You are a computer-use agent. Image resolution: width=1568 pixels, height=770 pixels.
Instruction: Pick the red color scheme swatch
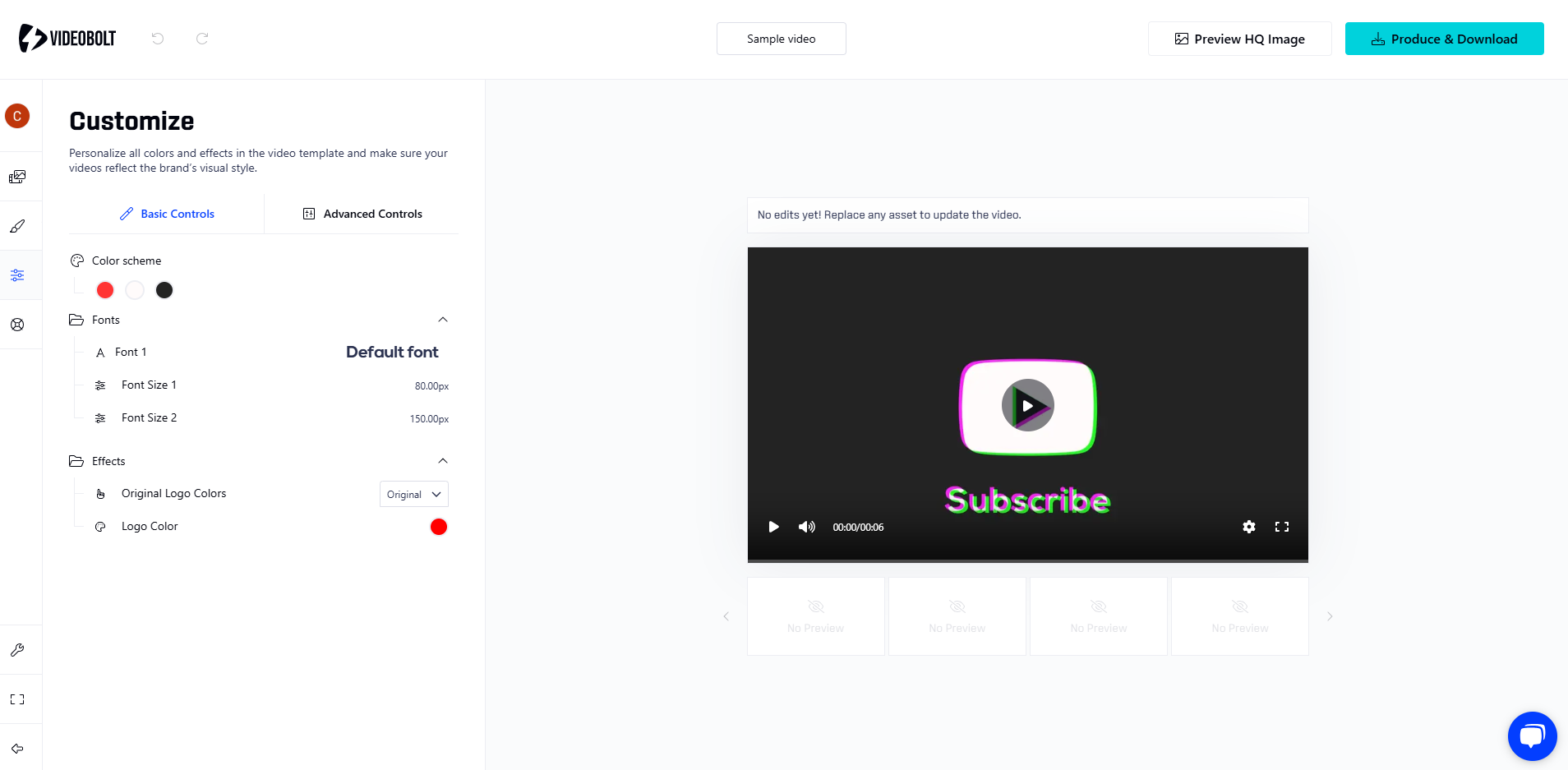pos(104,289)
